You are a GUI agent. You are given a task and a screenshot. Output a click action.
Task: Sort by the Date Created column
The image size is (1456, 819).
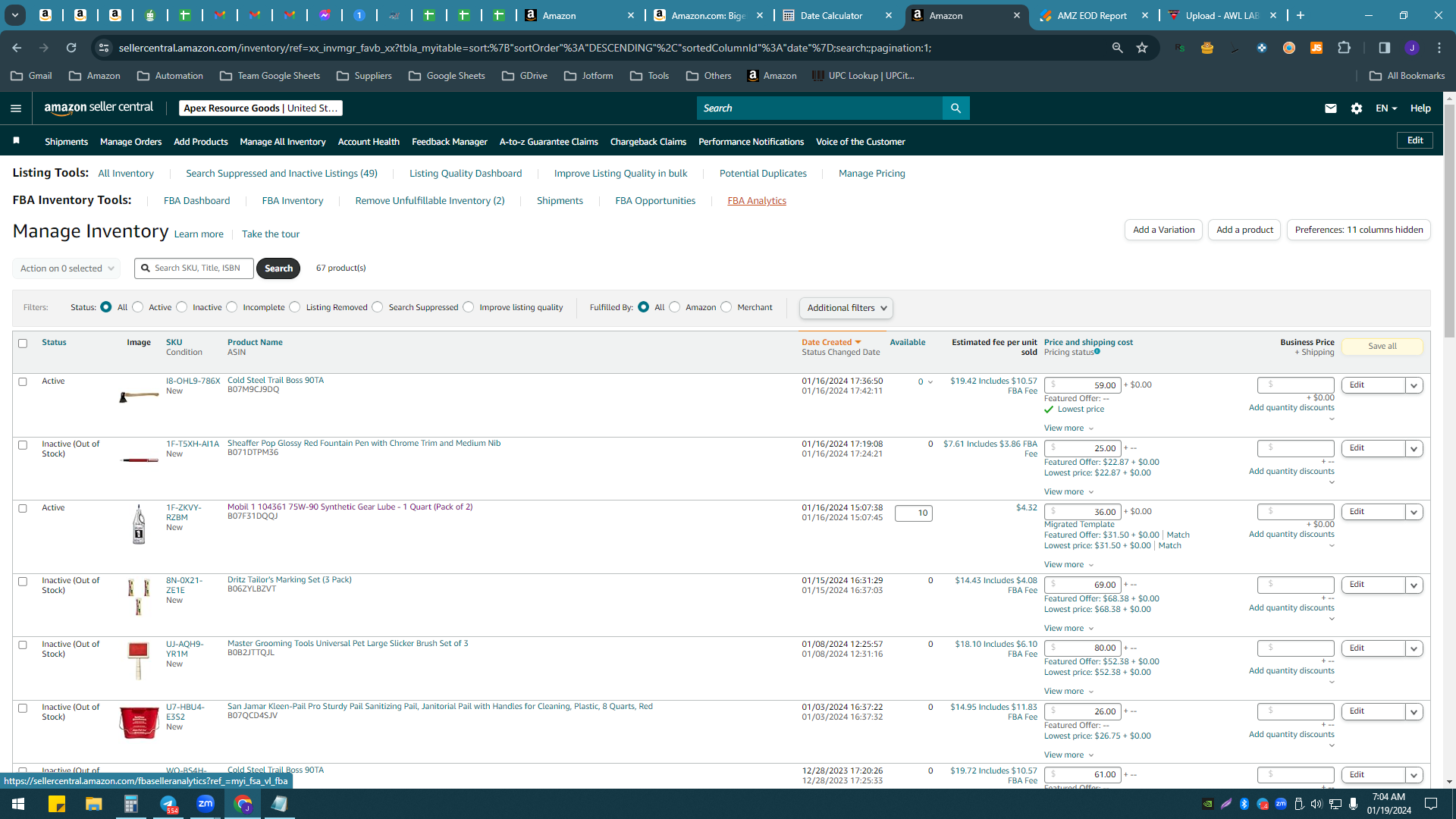831,342
